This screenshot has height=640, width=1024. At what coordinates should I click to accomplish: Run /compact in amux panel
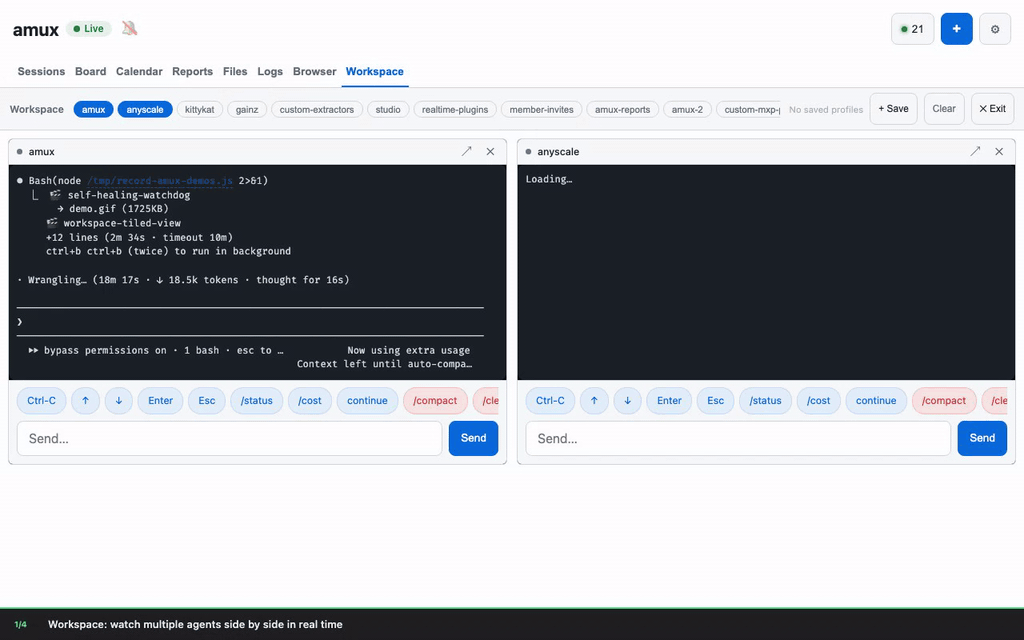click(435, 400)
